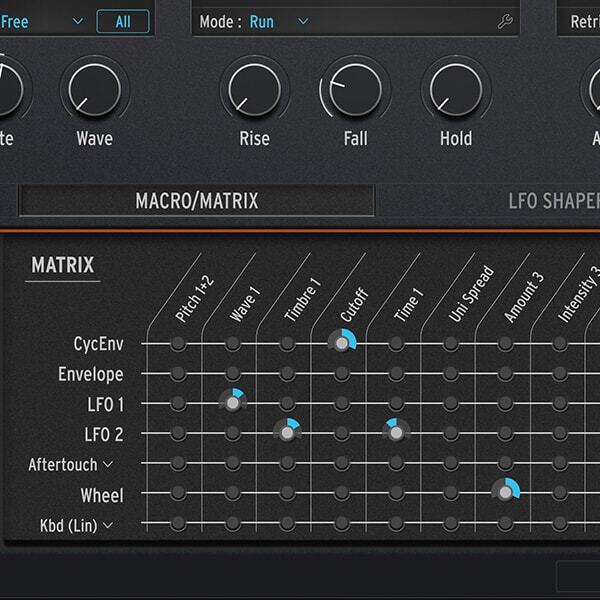Viewport: 600px width, 600px height.
Task: Toggle the Aftertouch to Cutoff routing point
Action: pos(342,463)
